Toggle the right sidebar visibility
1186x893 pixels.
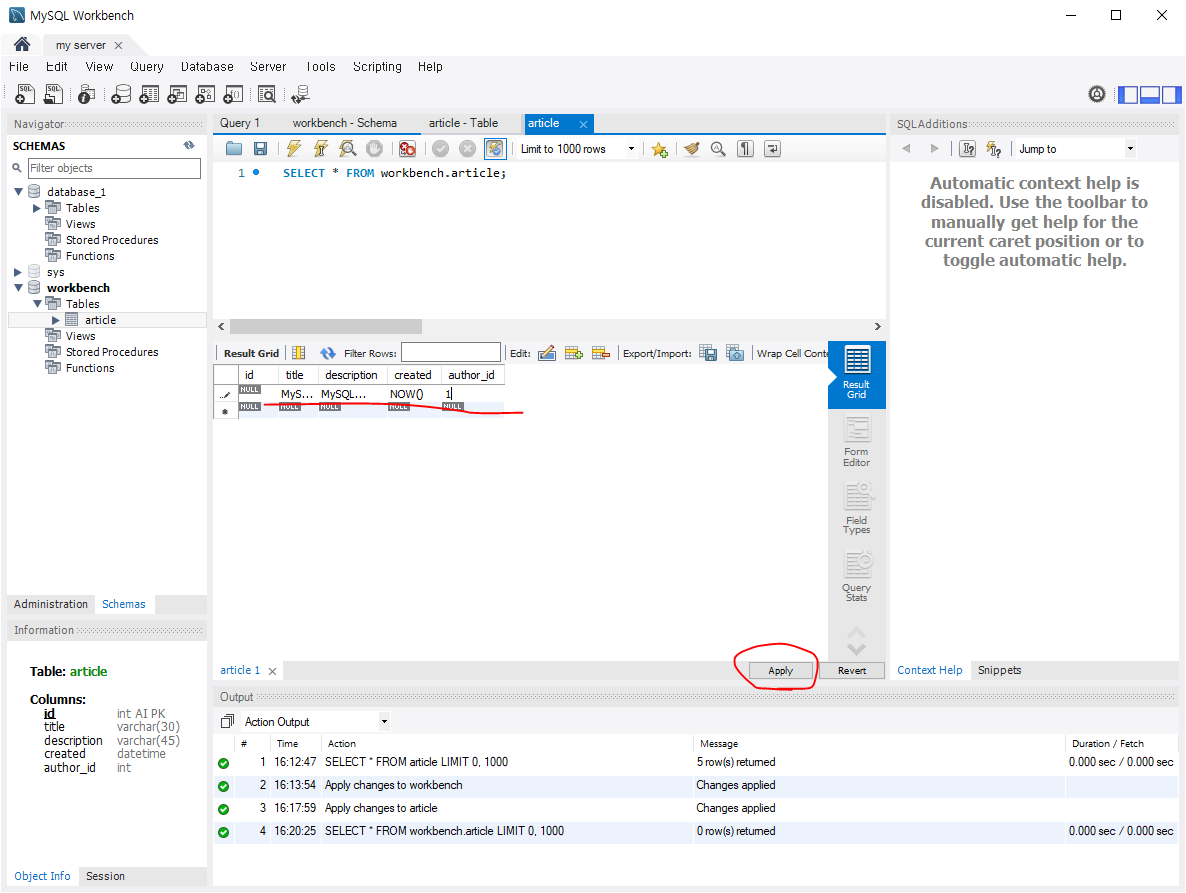(x=1172, y=95)
